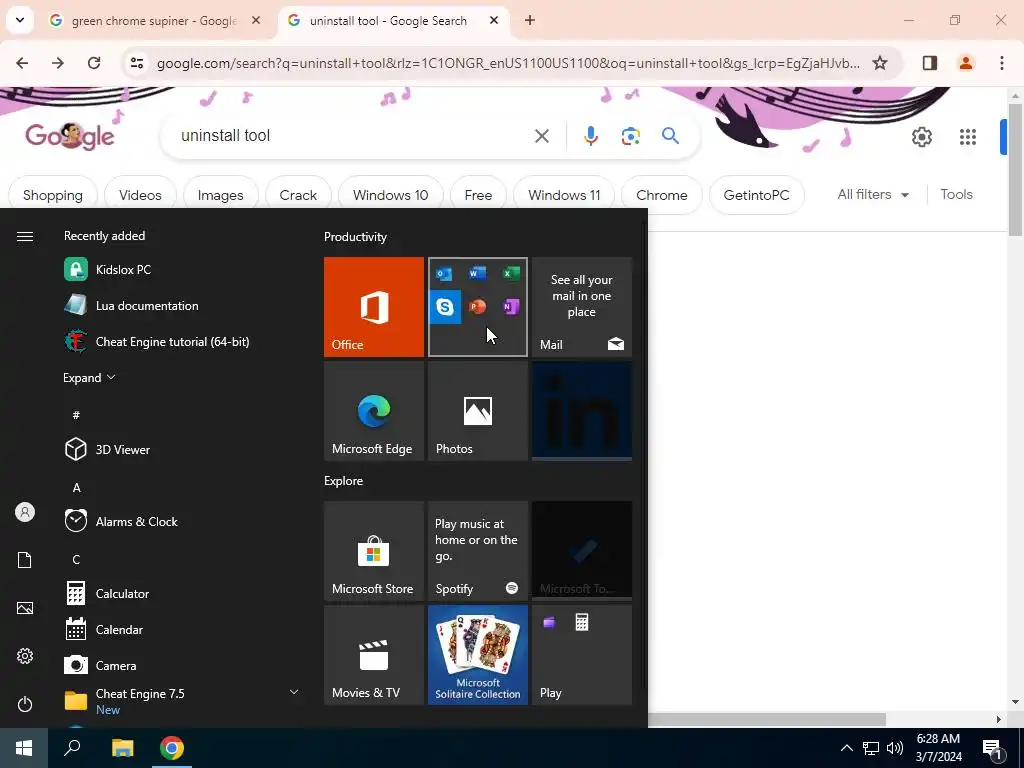Select the Windows 11 filter chip
The height and width of the screenshot is (768, 1024).
pyautogui.click(x=564, y=195)
